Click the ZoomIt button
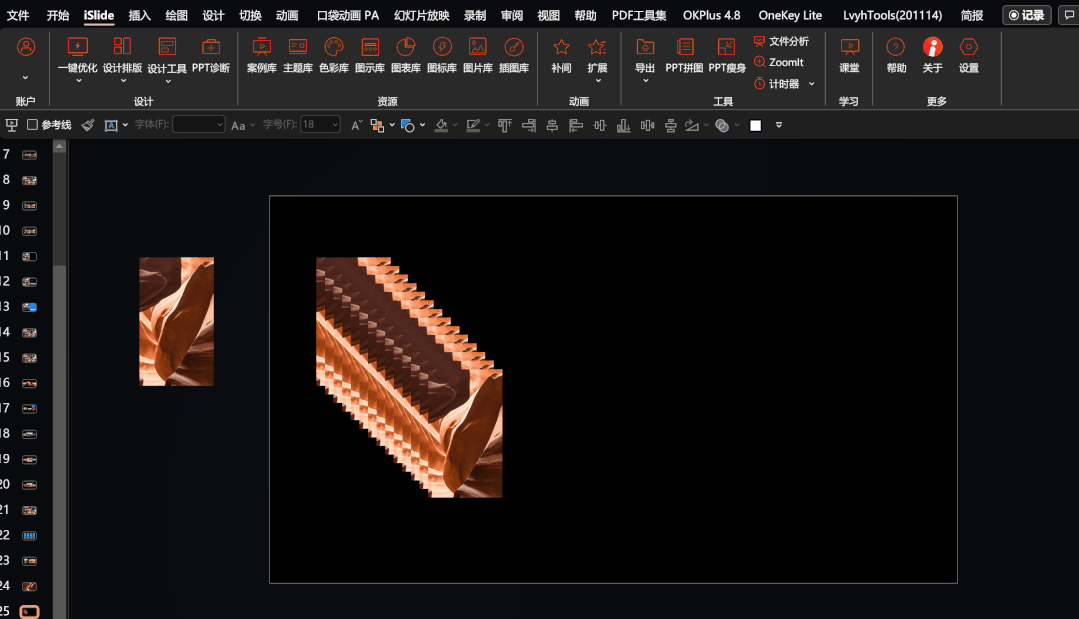The width and height of the screenshot is (1079, 619). coord(779,62)
